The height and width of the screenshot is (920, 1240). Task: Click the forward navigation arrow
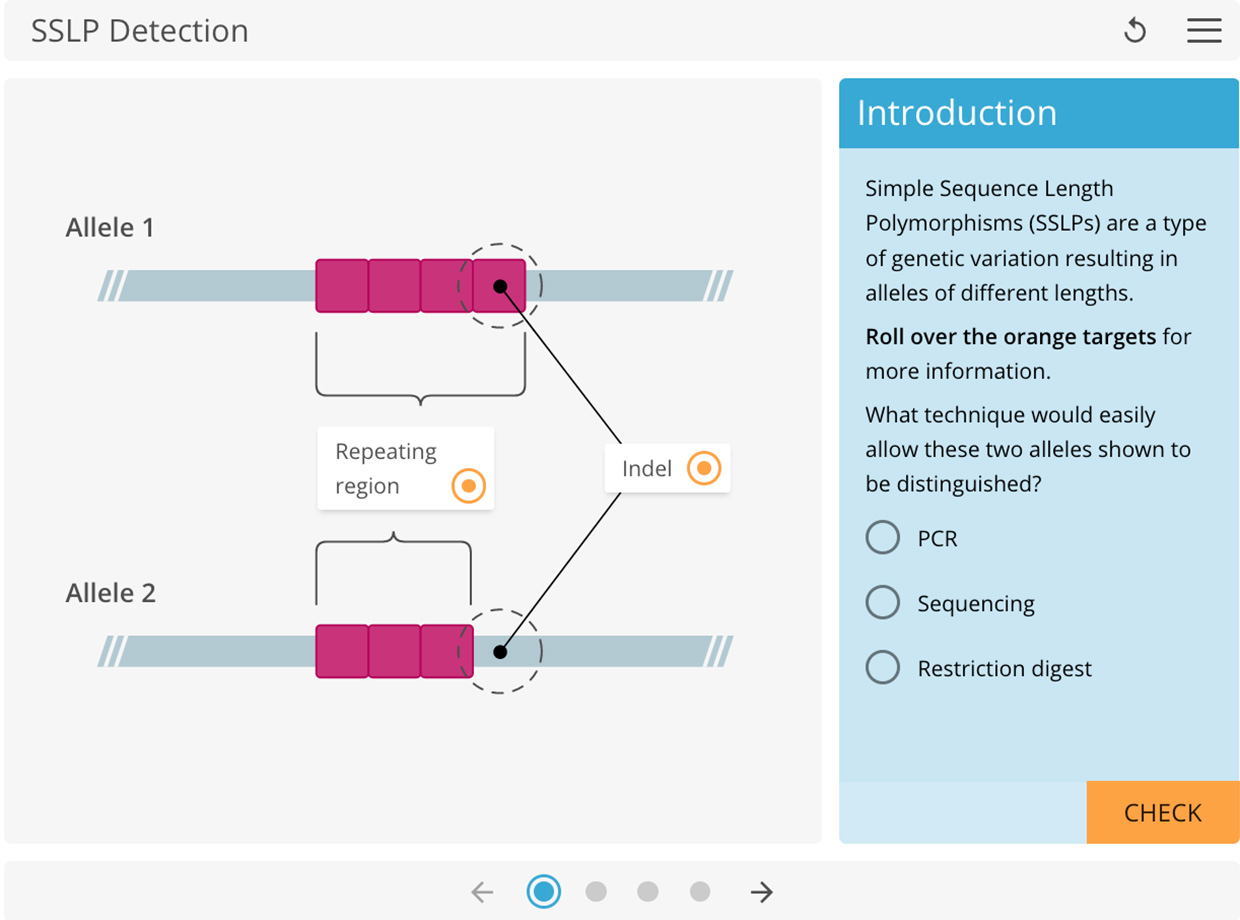[761, 891]
